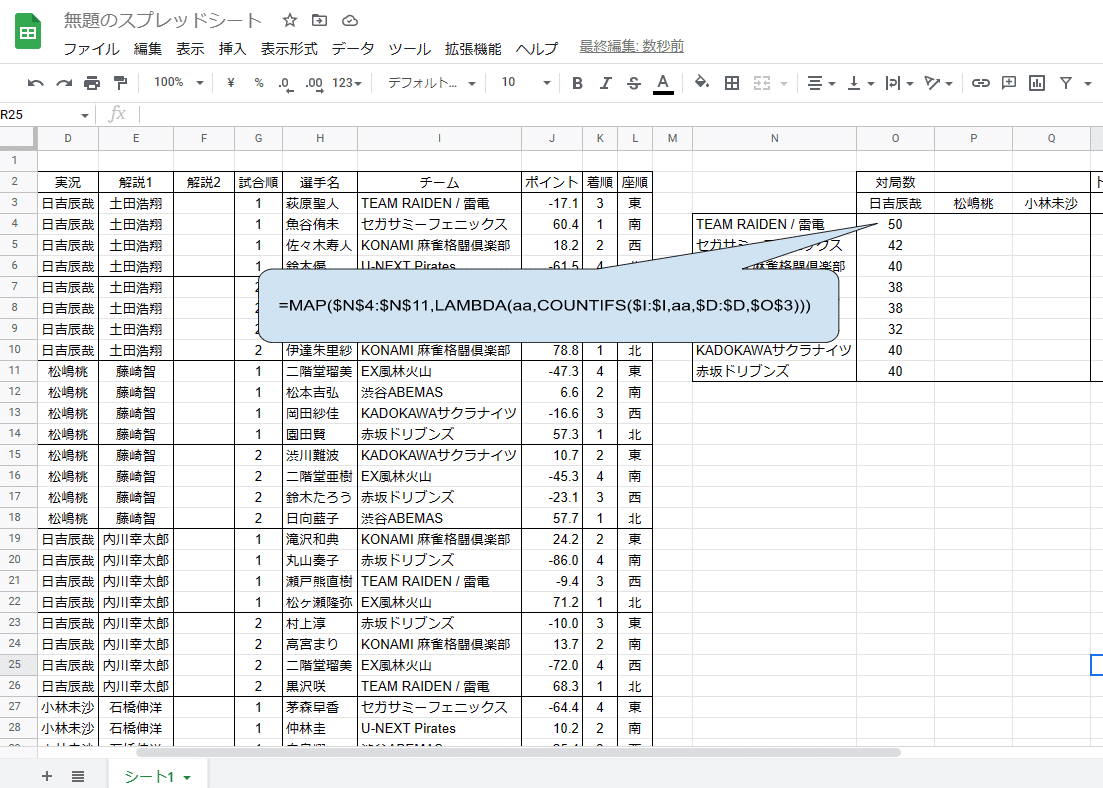Click the print icon
Image resolution: width=1103 pixels, height=788 pixels.
(92, 83)
